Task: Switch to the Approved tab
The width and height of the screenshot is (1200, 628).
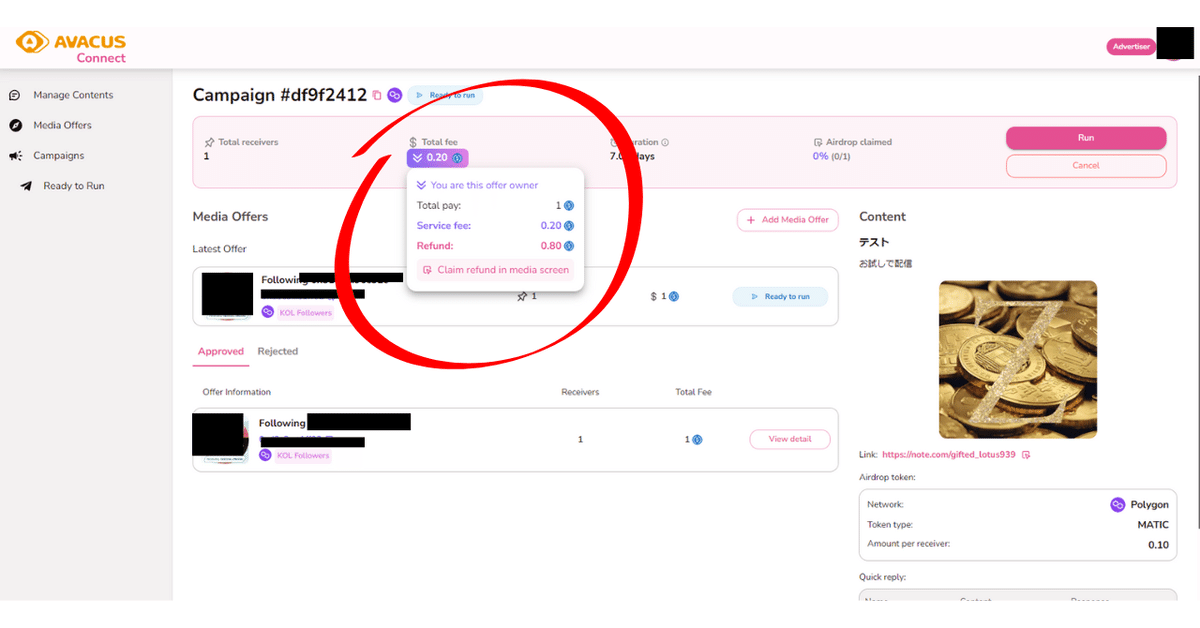Action: pos(221,352)
